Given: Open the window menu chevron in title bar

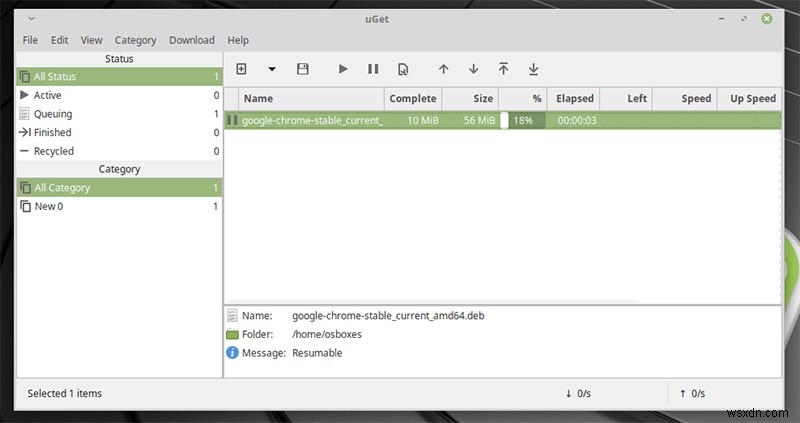Looking at the screenshot, I should point(31,19).
